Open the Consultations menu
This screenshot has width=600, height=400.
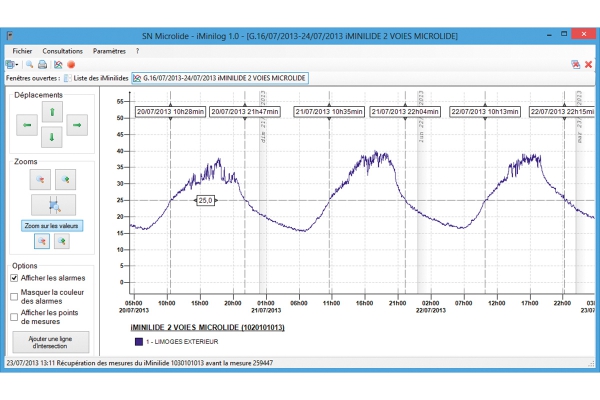coord(62,51)
